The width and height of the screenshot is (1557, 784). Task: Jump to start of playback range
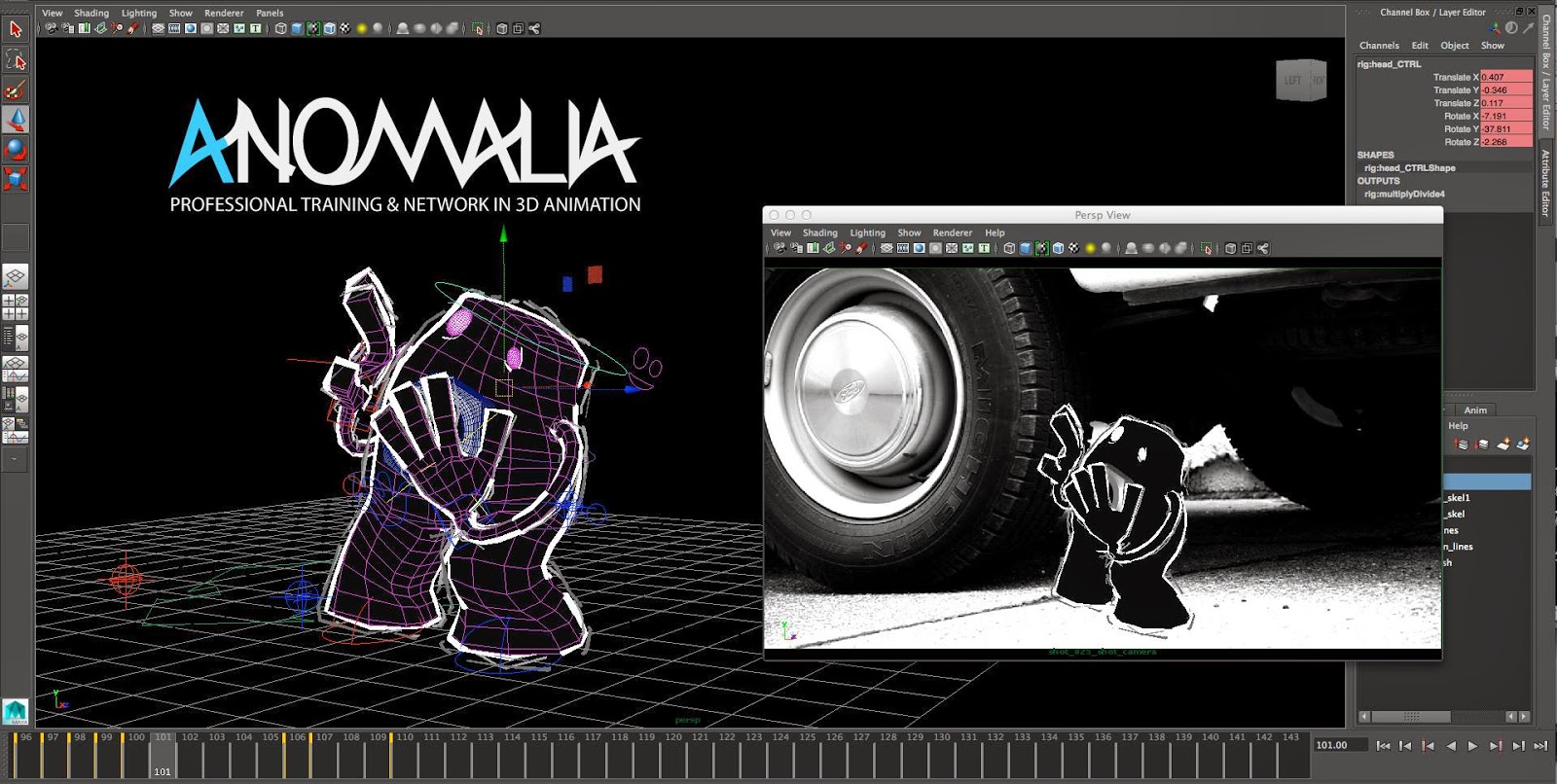pos(1383,746)
